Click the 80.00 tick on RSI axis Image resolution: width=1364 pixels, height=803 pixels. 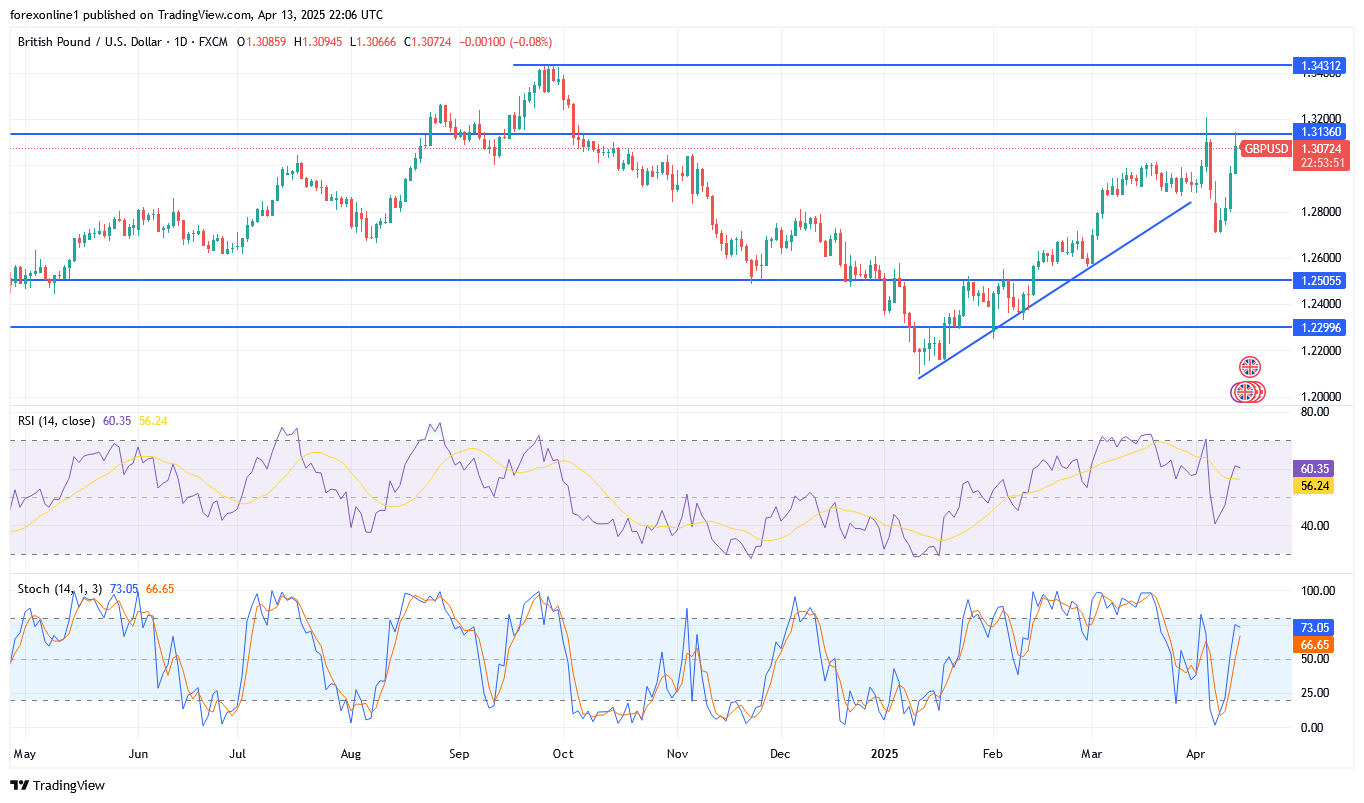1315,411
